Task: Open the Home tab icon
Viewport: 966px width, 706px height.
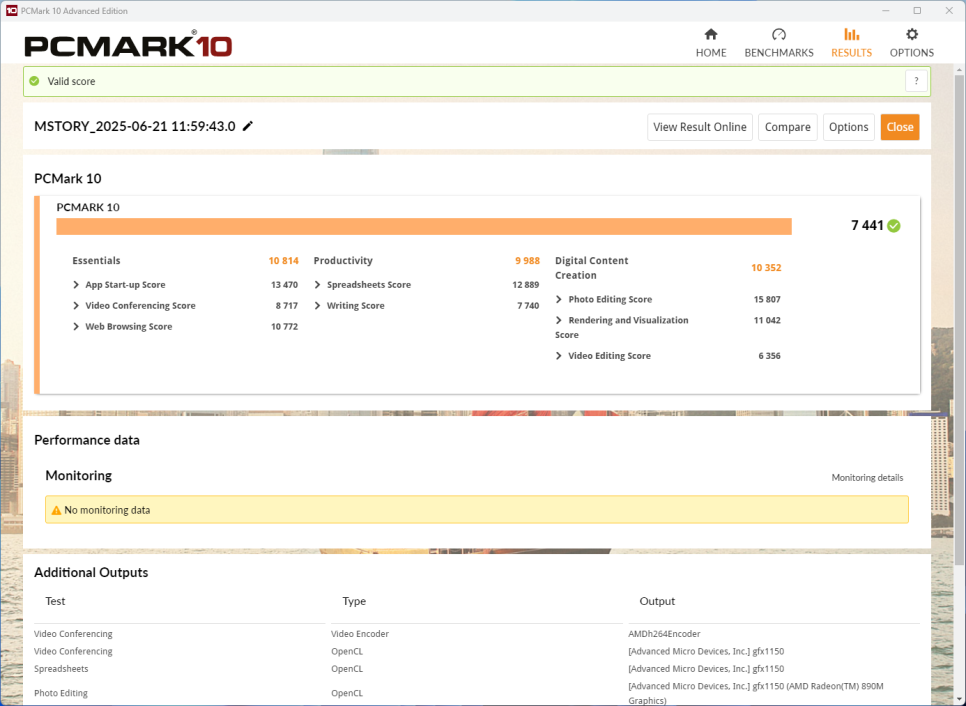Action: (711, 35)
